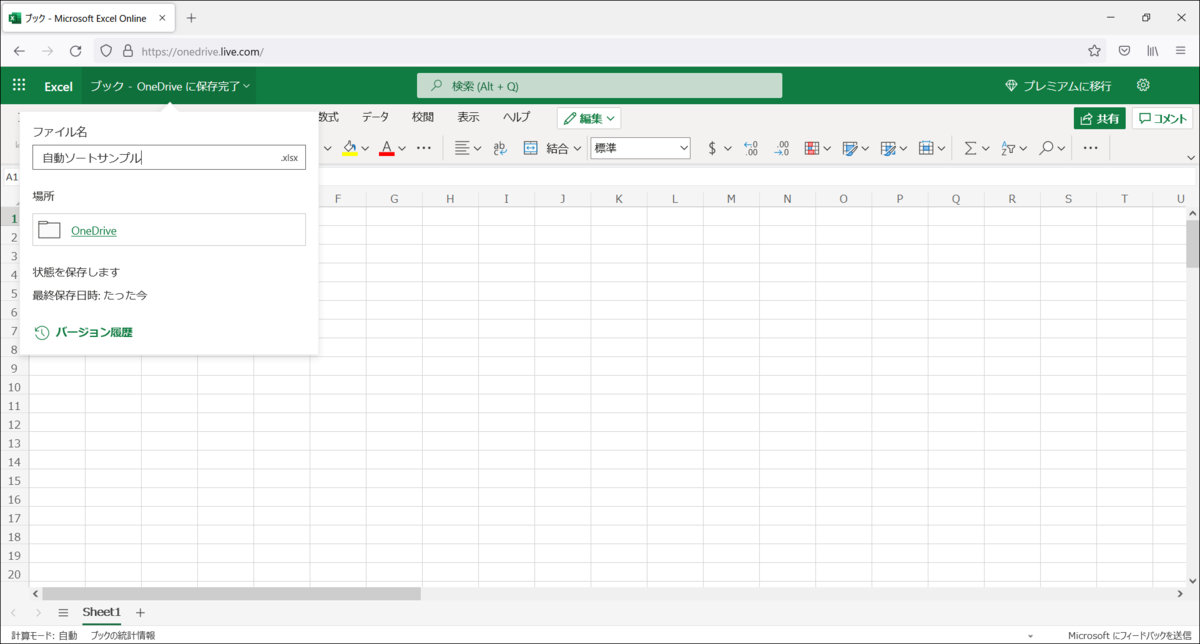This screenshot has width=1200, height=644.
Task: Open more font options ellipsis
Action: [424, 148]
